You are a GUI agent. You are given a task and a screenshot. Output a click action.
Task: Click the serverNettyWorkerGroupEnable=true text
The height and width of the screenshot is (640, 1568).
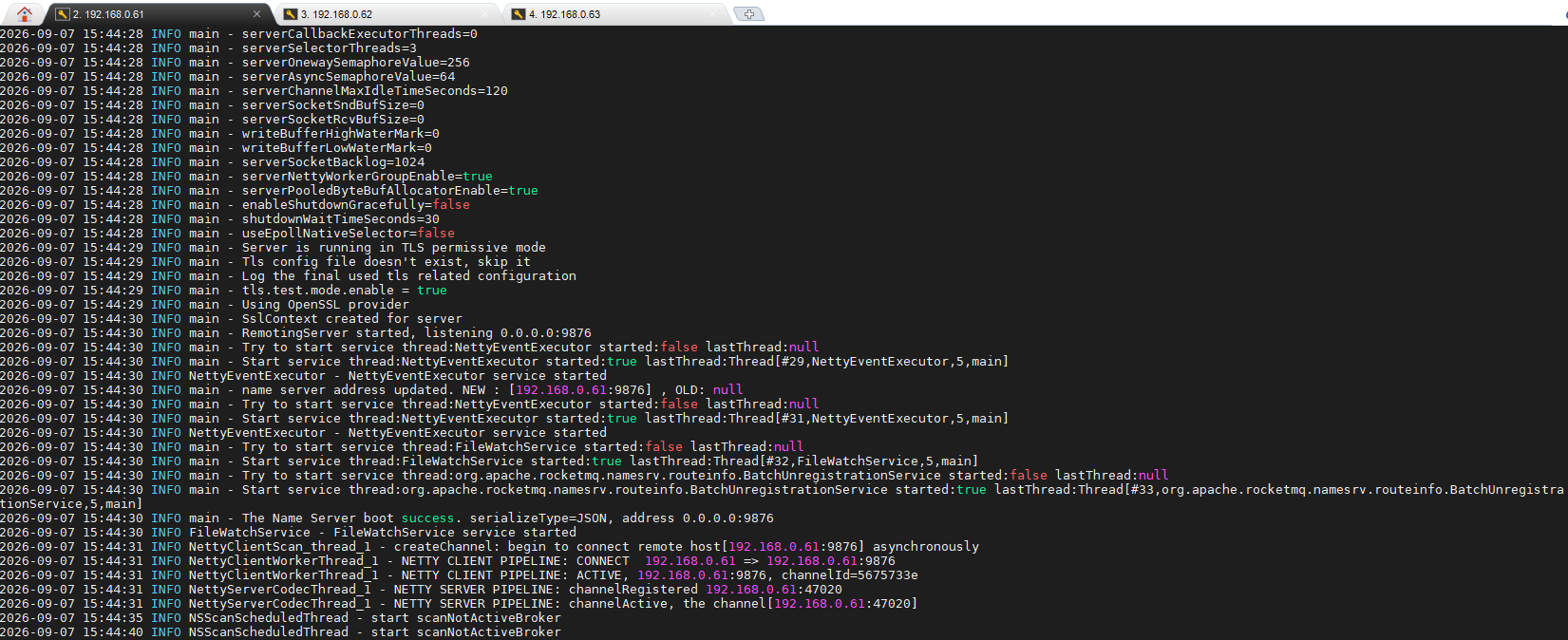click(x=368, y=177)
